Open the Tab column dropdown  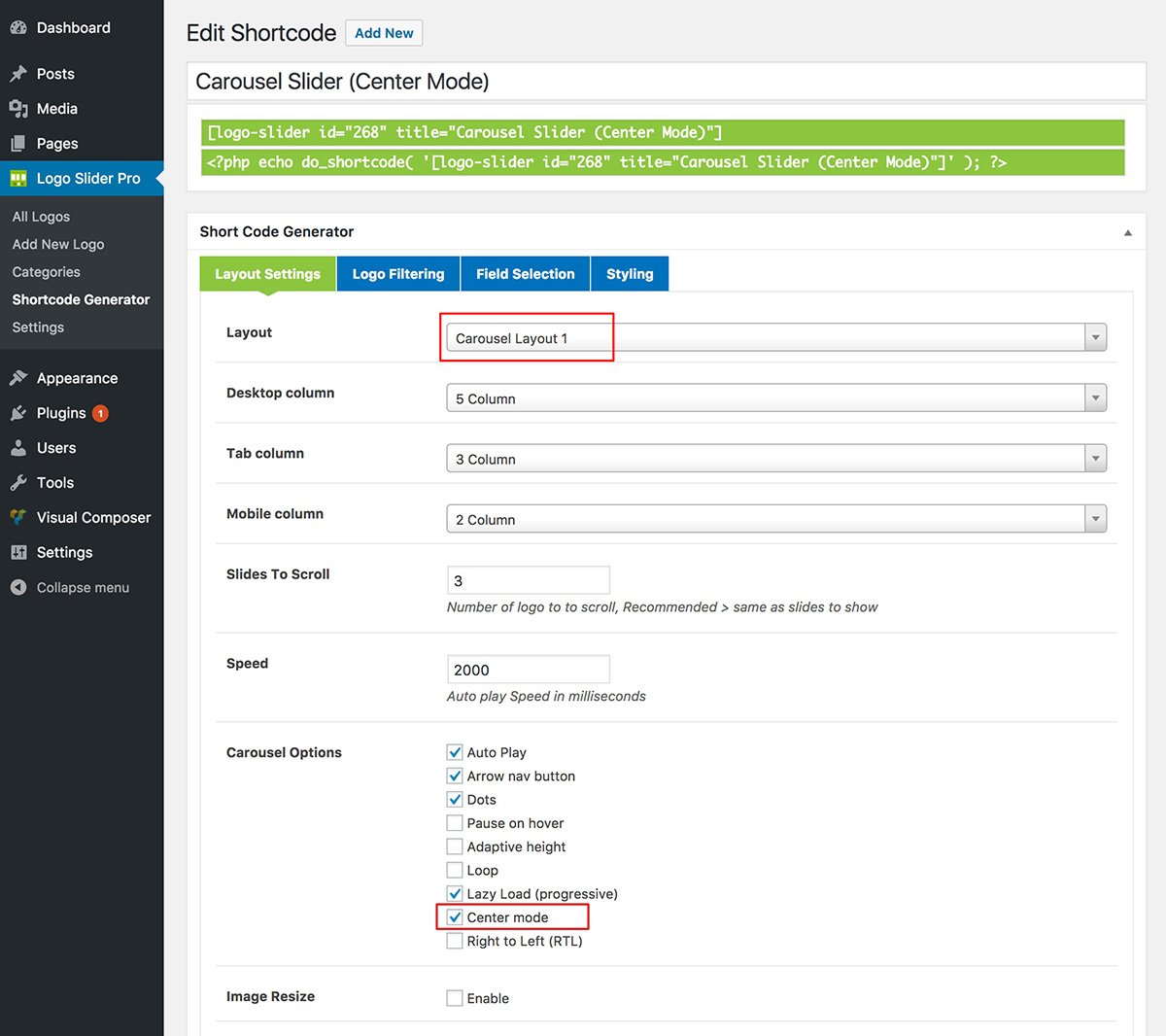pyautogui.click(x=776, y=459)
